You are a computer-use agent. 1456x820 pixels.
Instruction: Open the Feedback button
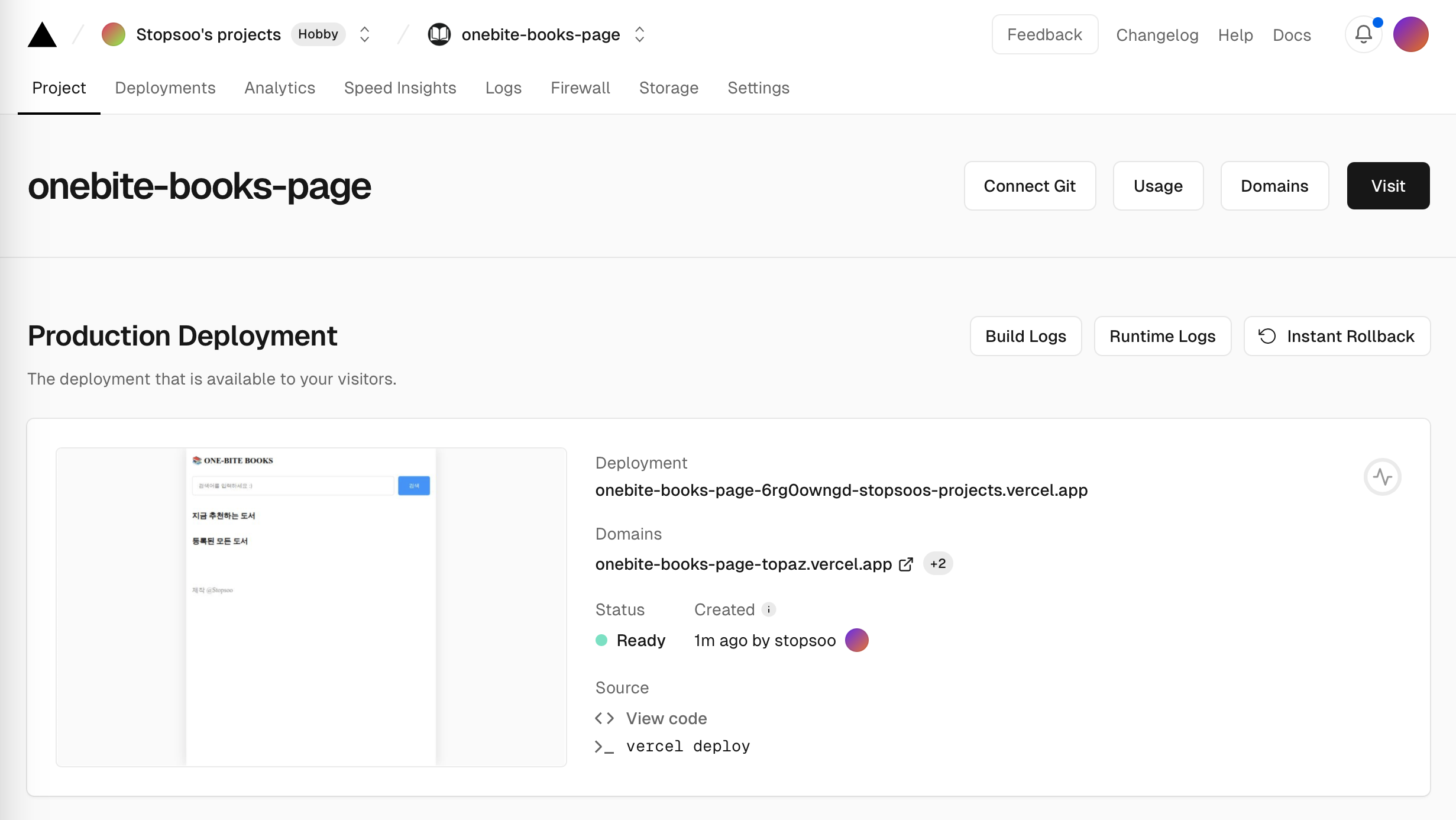[1045, 34]
